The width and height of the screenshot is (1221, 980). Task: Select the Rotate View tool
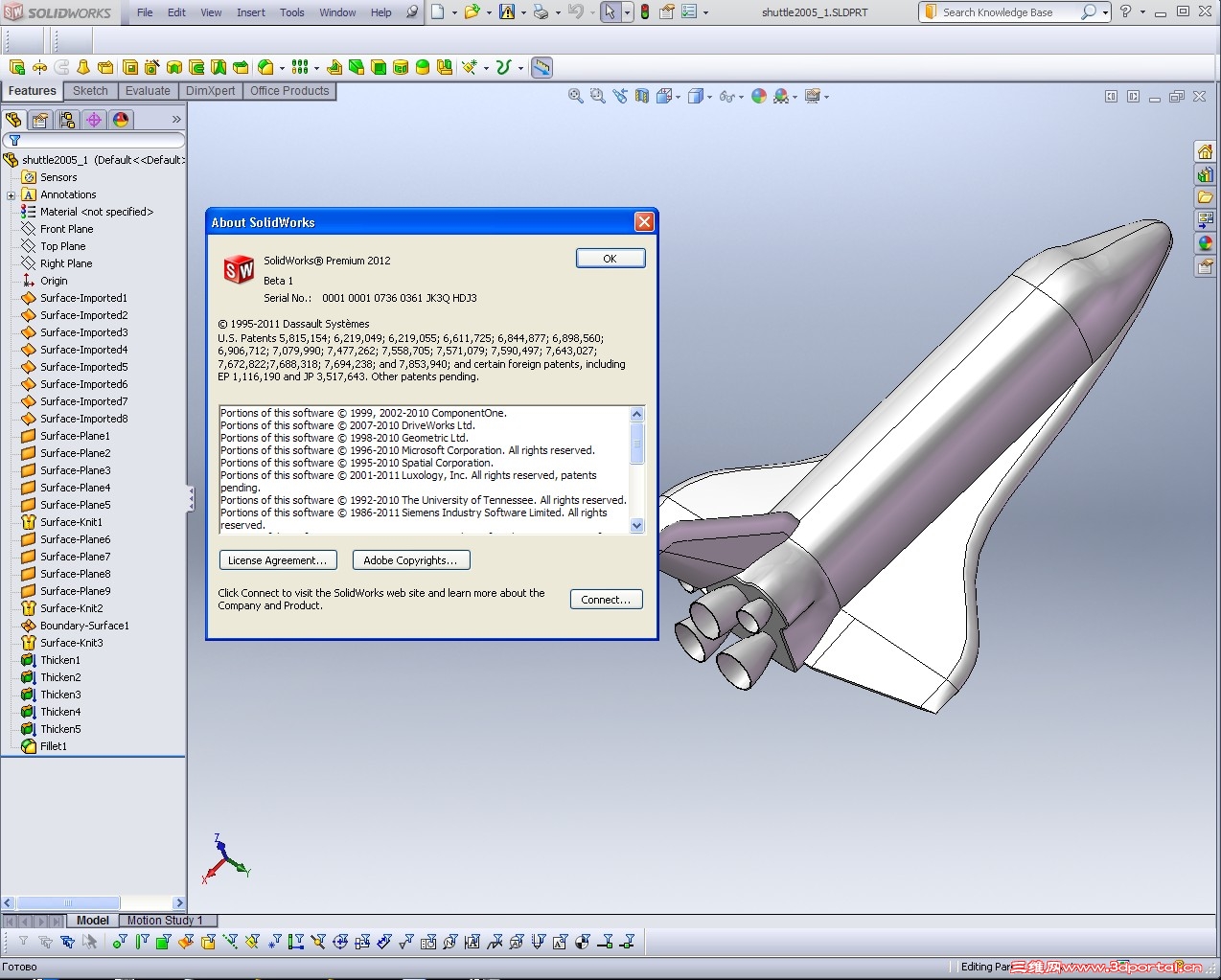click(619, 96)
